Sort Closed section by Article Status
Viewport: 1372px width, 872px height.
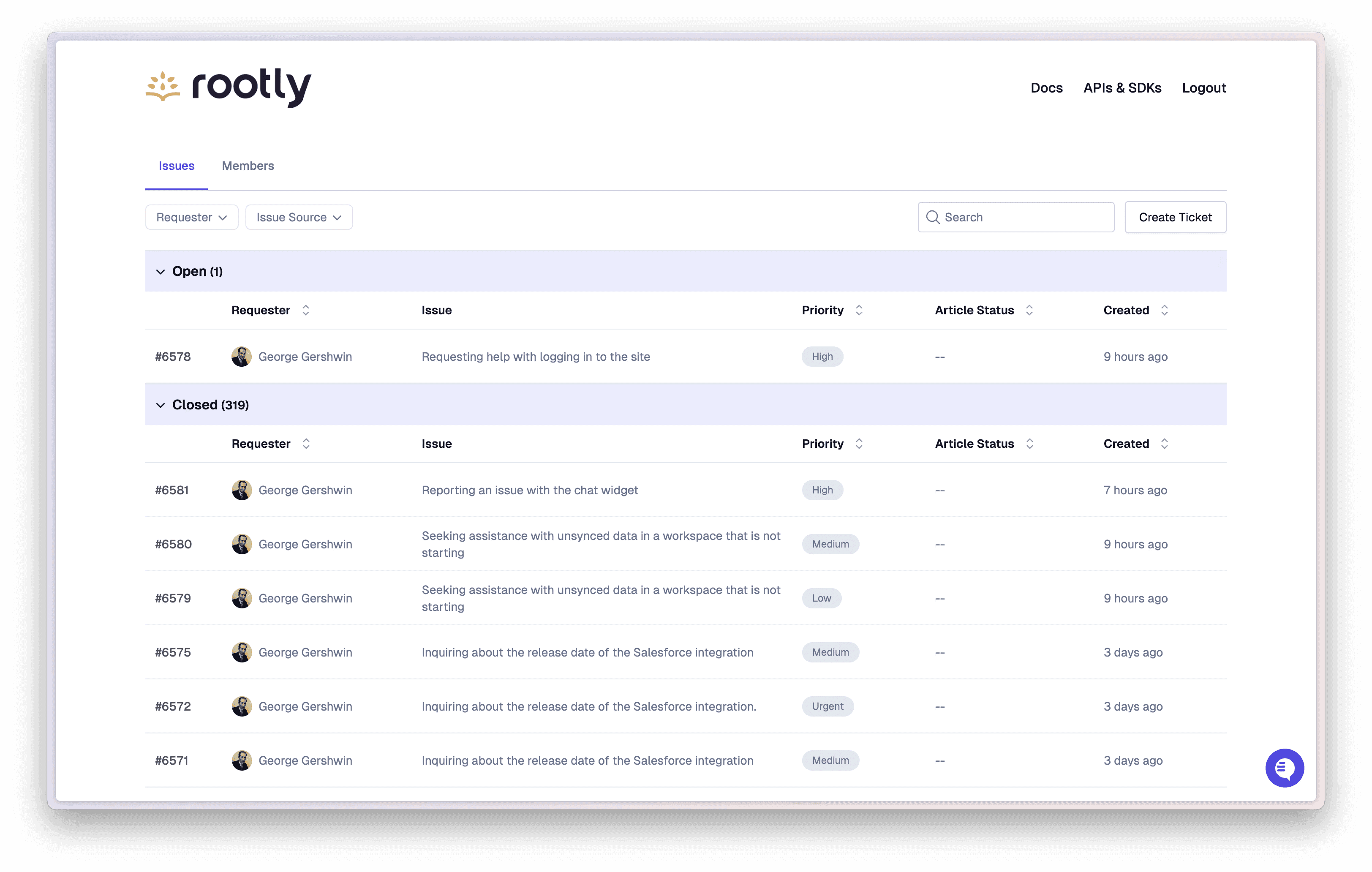pyautogui.click(x=1029, y=444)
